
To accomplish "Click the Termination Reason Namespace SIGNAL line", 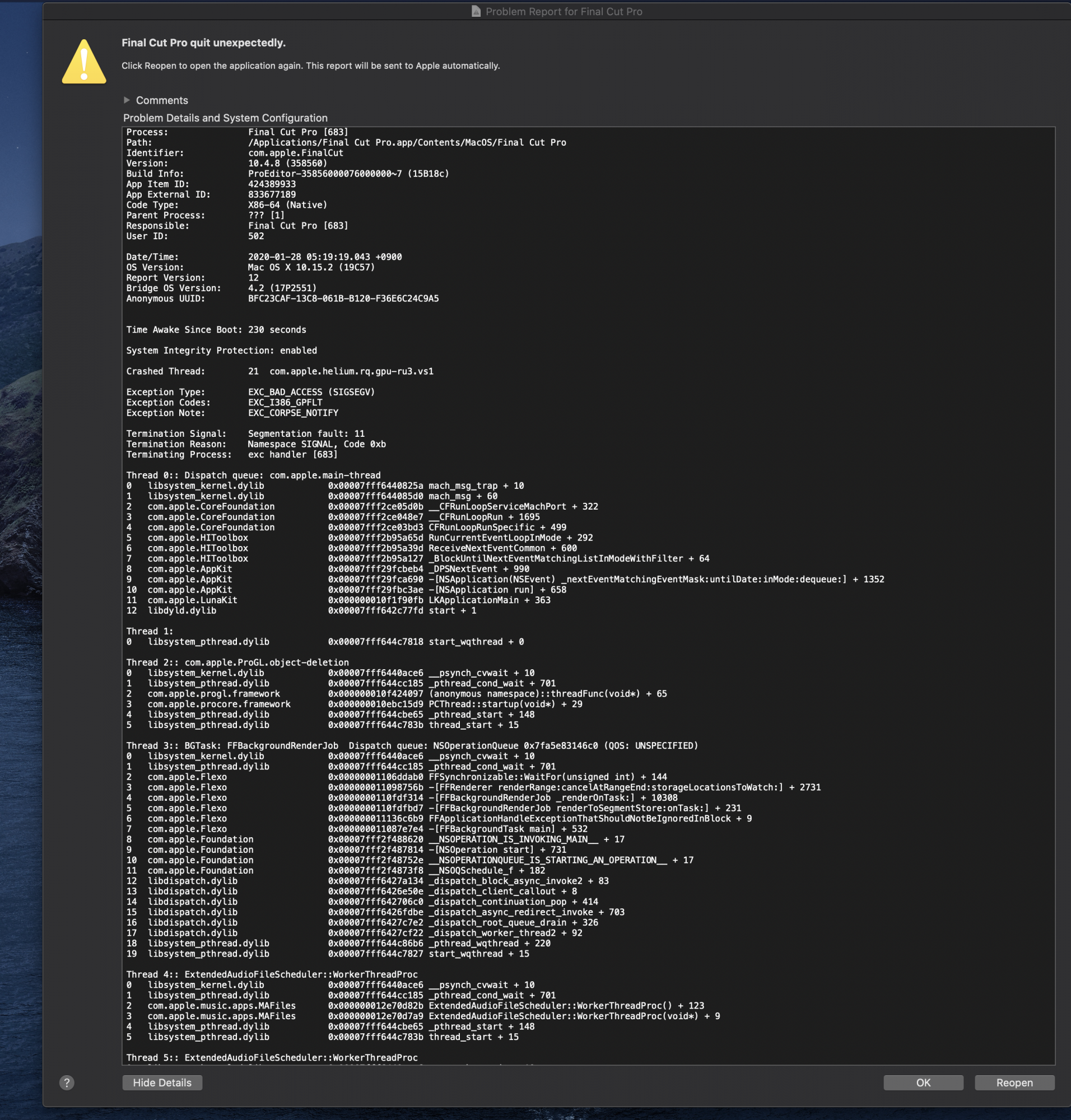I will [x=256, y=444].
